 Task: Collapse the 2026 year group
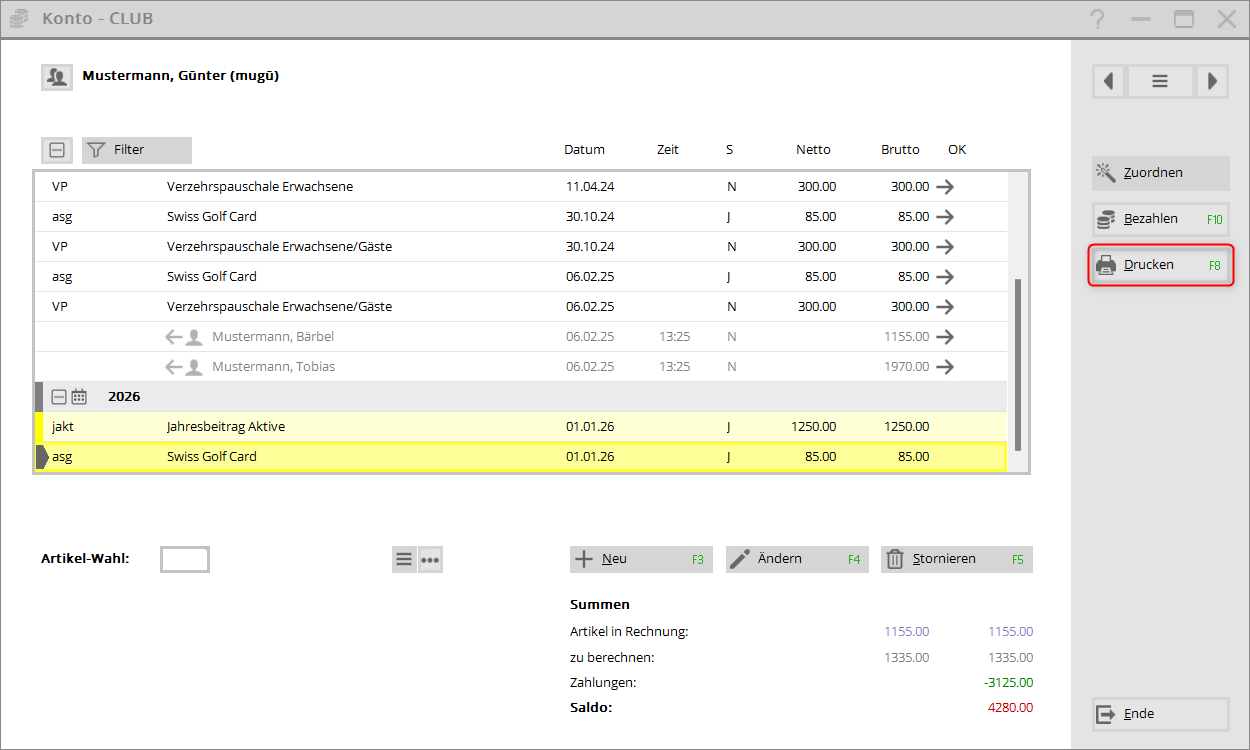[x=59, y=397]
